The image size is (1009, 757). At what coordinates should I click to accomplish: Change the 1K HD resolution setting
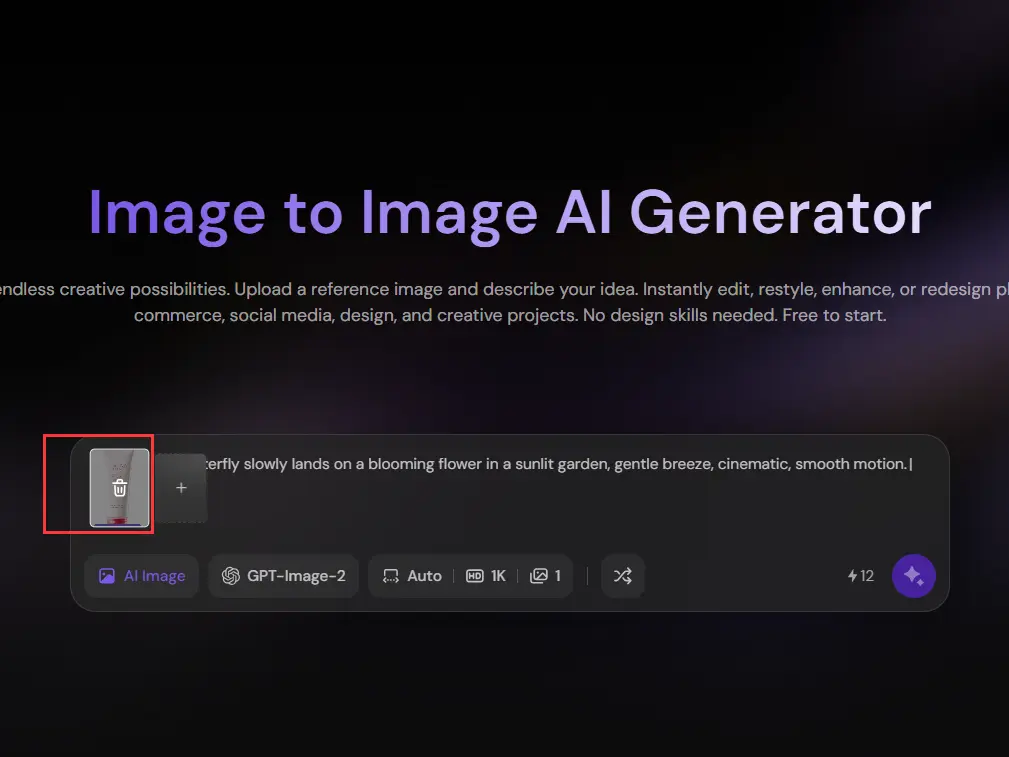(486, 576)
